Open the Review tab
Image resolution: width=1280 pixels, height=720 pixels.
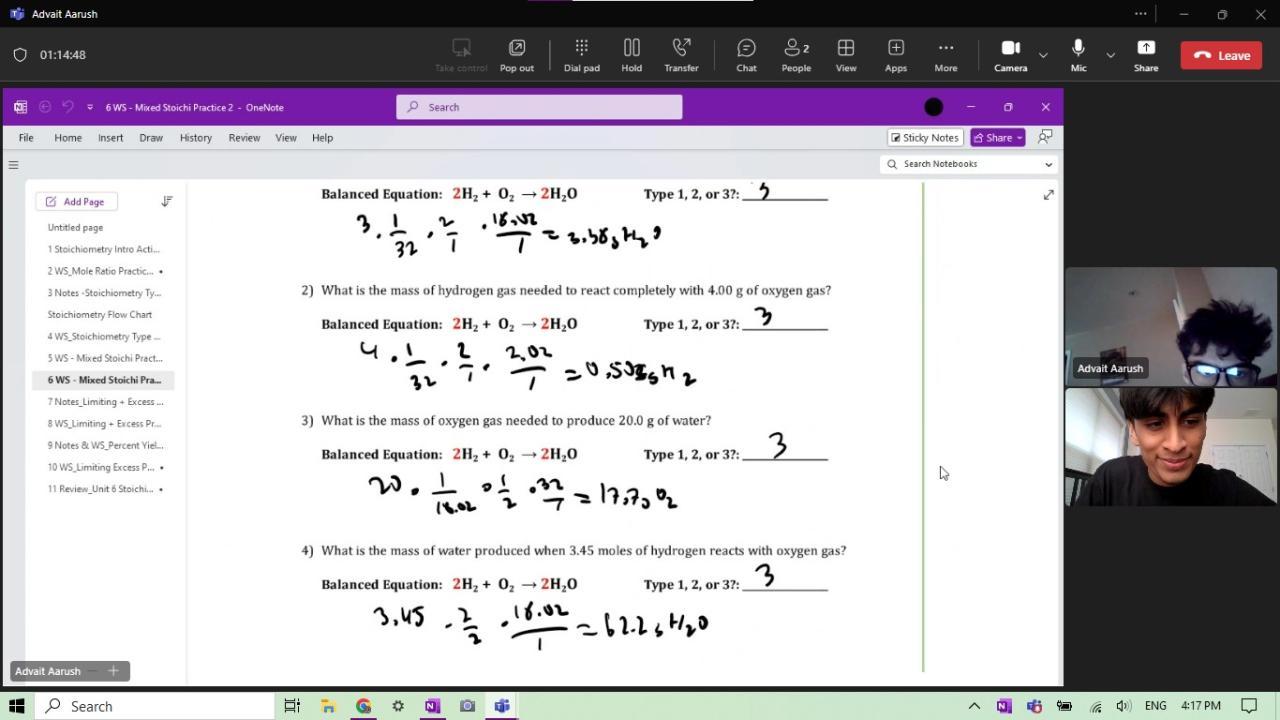(244, 138)
